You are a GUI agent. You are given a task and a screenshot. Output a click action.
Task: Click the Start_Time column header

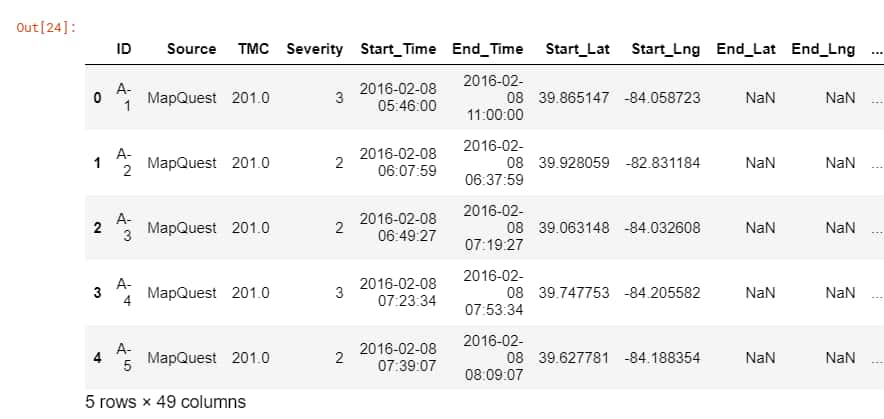pyautogui.click(x=398, y=49)
